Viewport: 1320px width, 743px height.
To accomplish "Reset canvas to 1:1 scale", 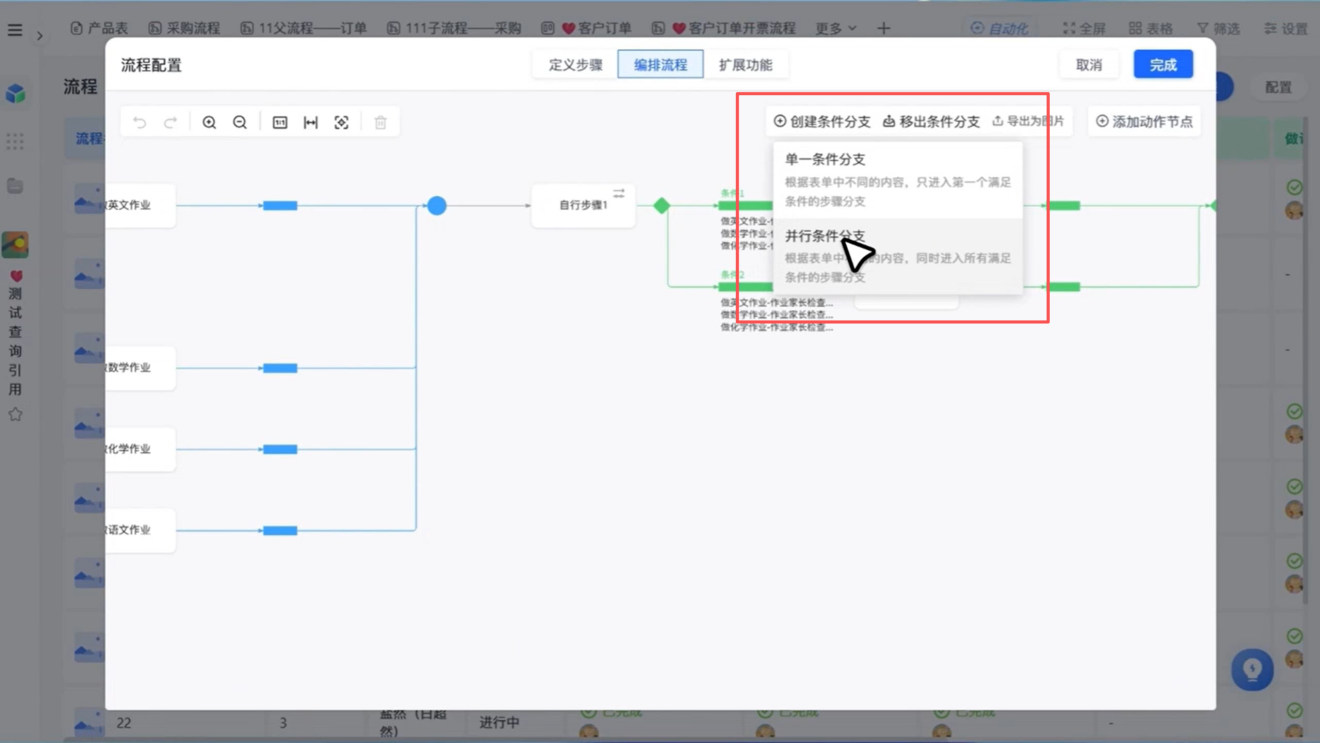I will pos(280,122).
